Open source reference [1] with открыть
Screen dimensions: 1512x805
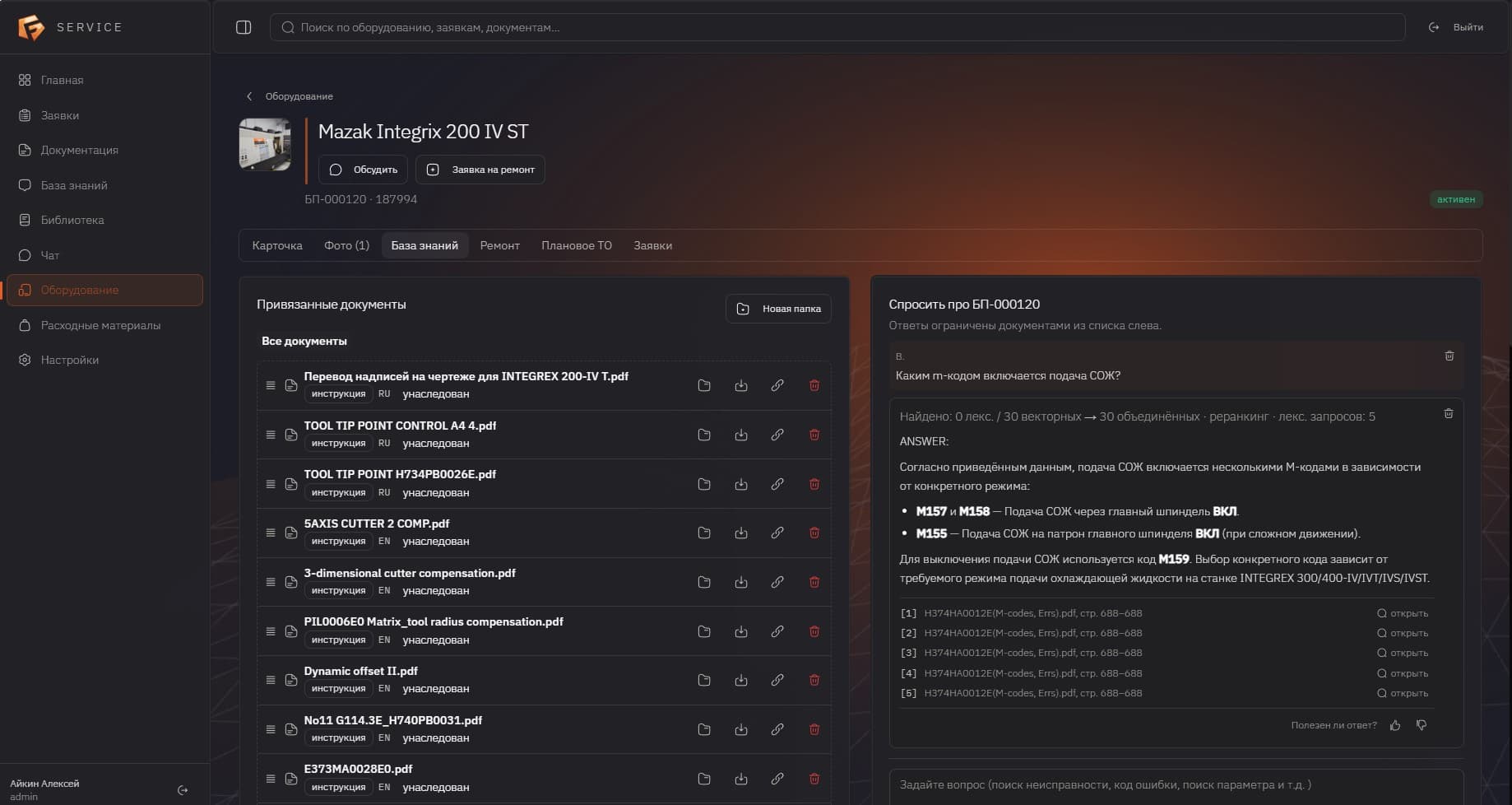coord(1403,613)
